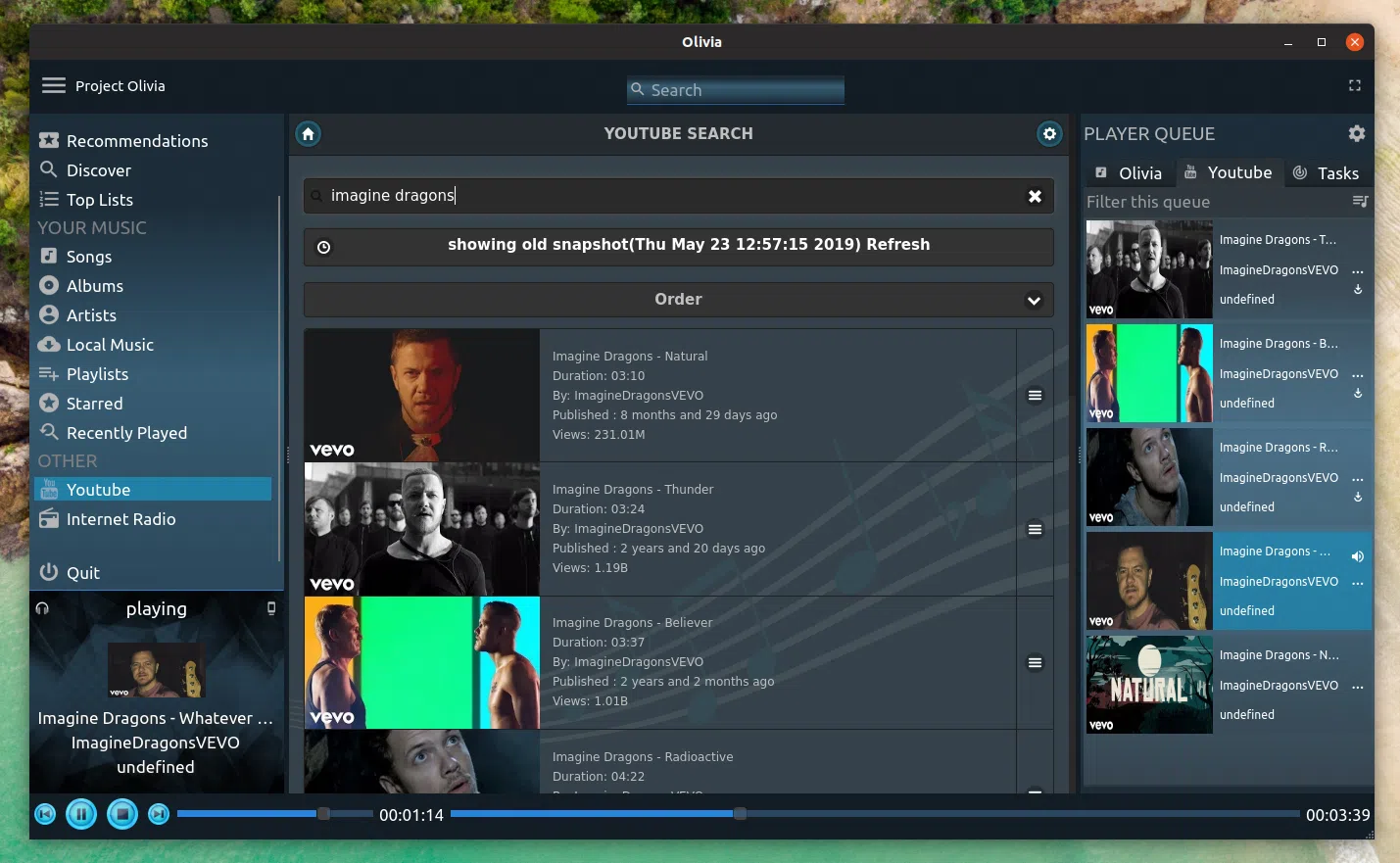Viewport: 1400px width, 863px height.
Task: Click the Filter this queue field
Action: 1217,202
